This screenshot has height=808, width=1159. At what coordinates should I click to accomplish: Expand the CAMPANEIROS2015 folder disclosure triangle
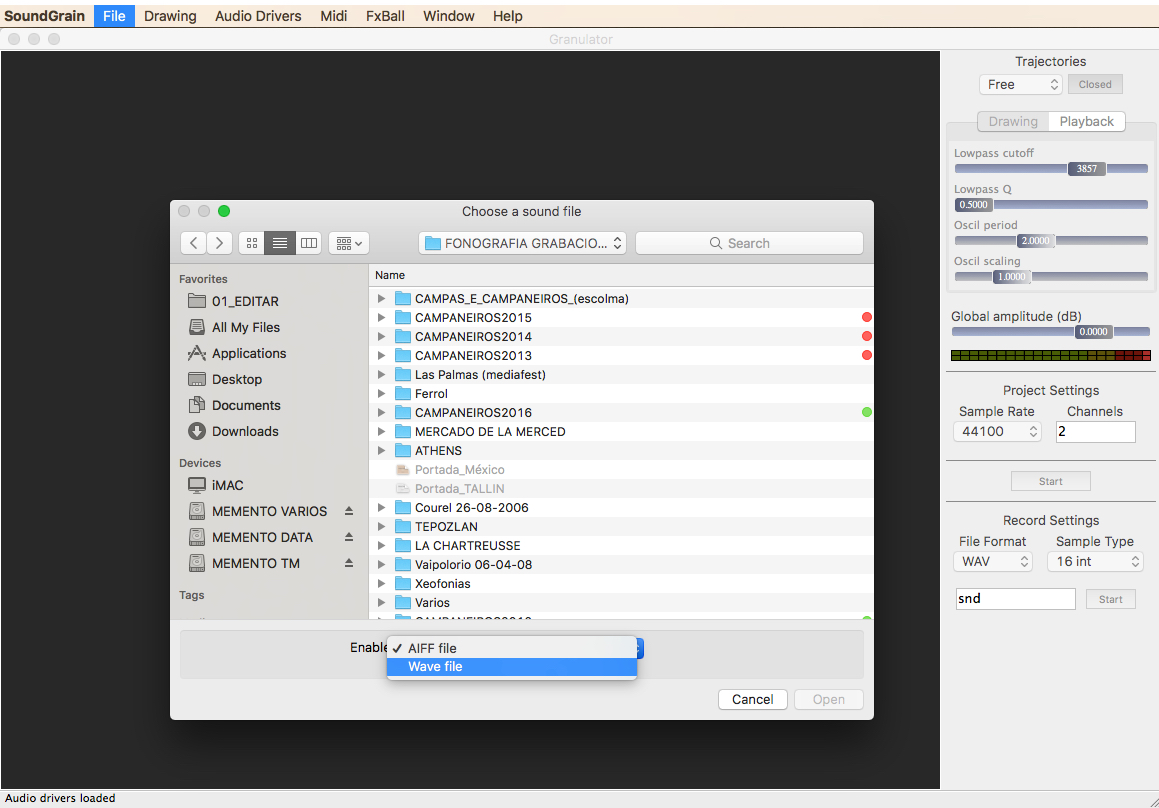pyautogui.click(x=381, y=317)
